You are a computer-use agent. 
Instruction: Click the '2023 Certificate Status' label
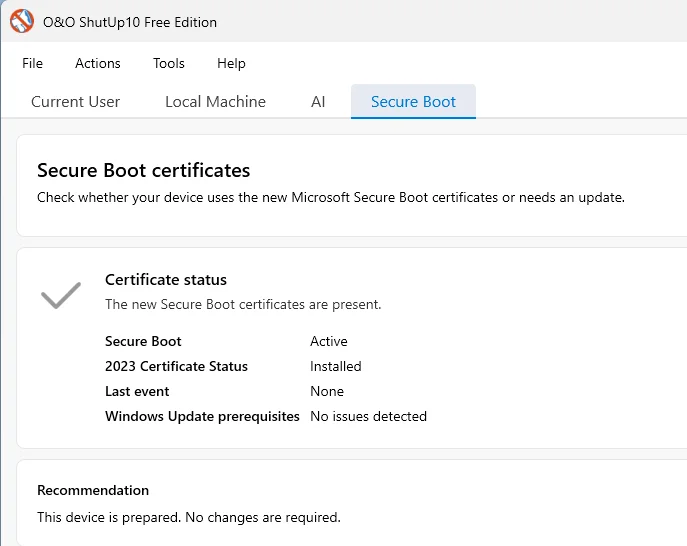point(177,366)
